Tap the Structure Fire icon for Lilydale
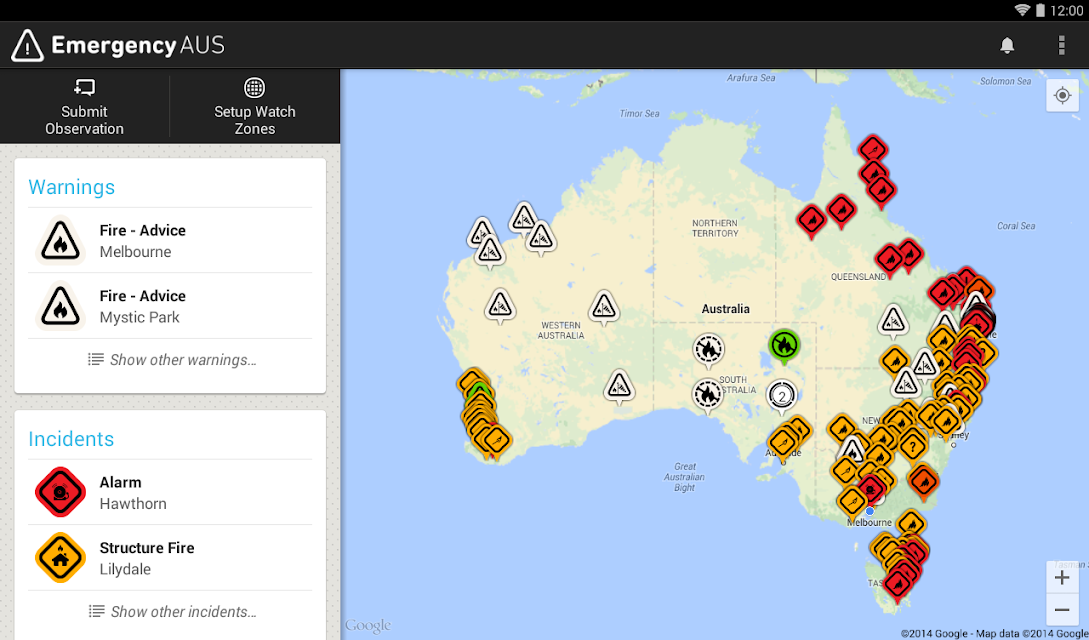This screenshot has width=1089, height=640. pos(60,558)
